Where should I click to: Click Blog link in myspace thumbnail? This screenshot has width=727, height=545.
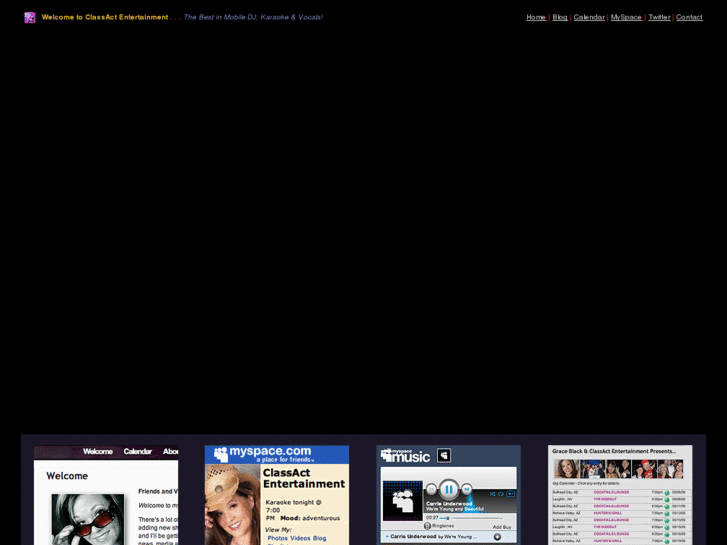(319, 538)
